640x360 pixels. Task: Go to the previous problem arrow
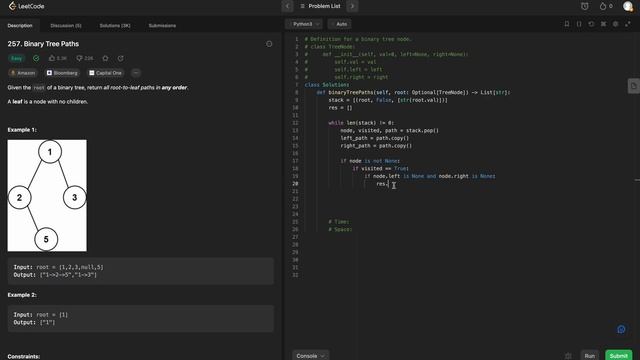click(x=287, y=6)
